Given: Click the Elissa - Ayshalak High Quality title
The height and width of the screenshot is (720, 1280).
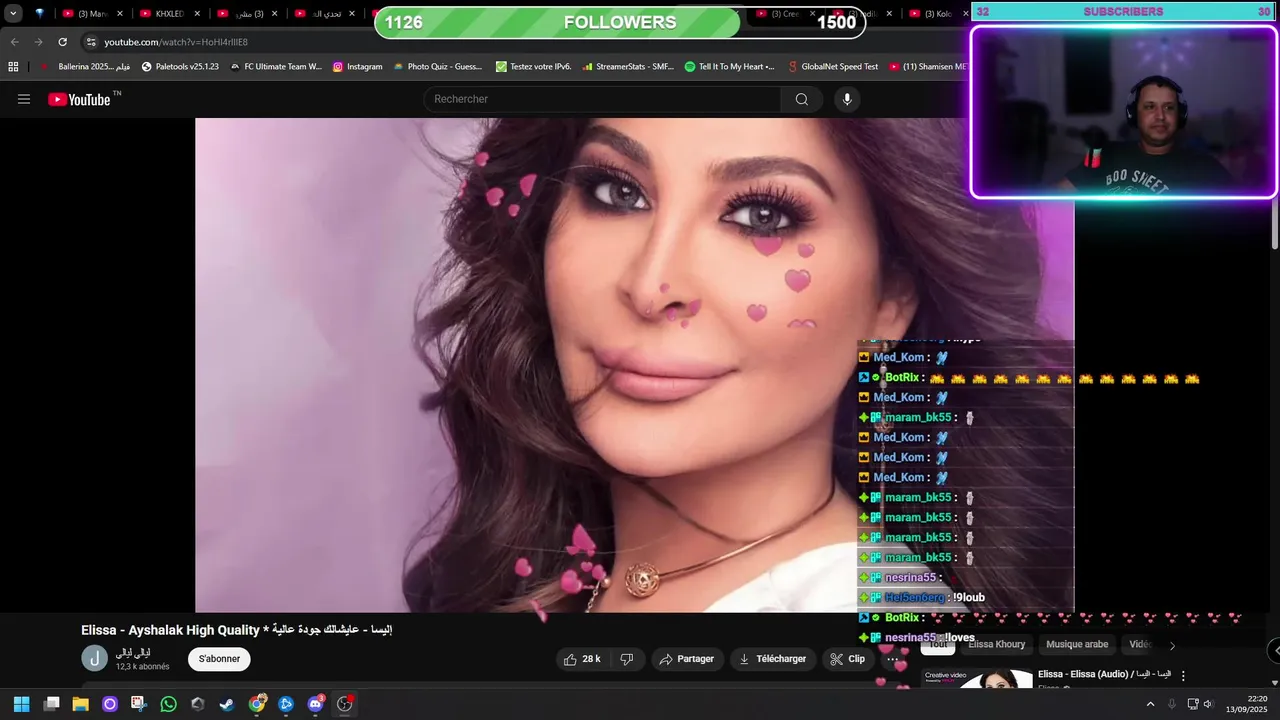Looking at the screenshot, I should [236, 630].
